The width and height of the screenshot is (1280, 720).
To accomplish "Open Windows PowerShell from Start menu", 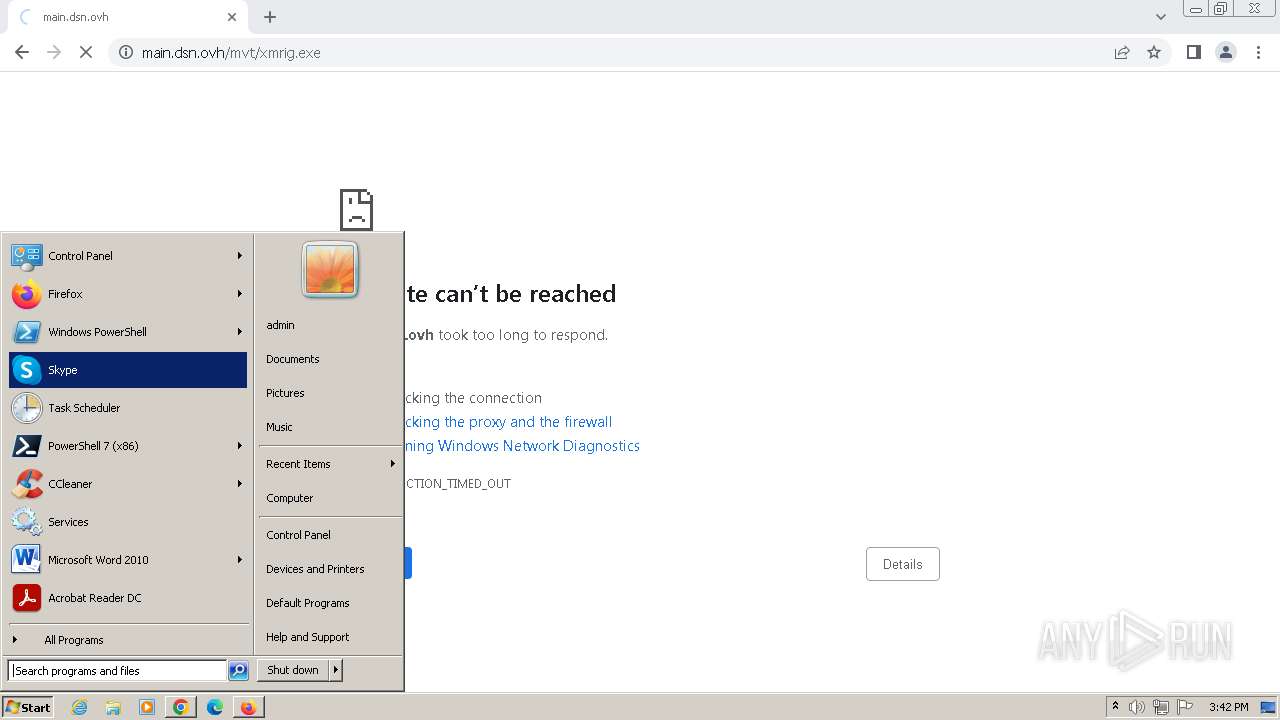I will click(x=128, y=332).
